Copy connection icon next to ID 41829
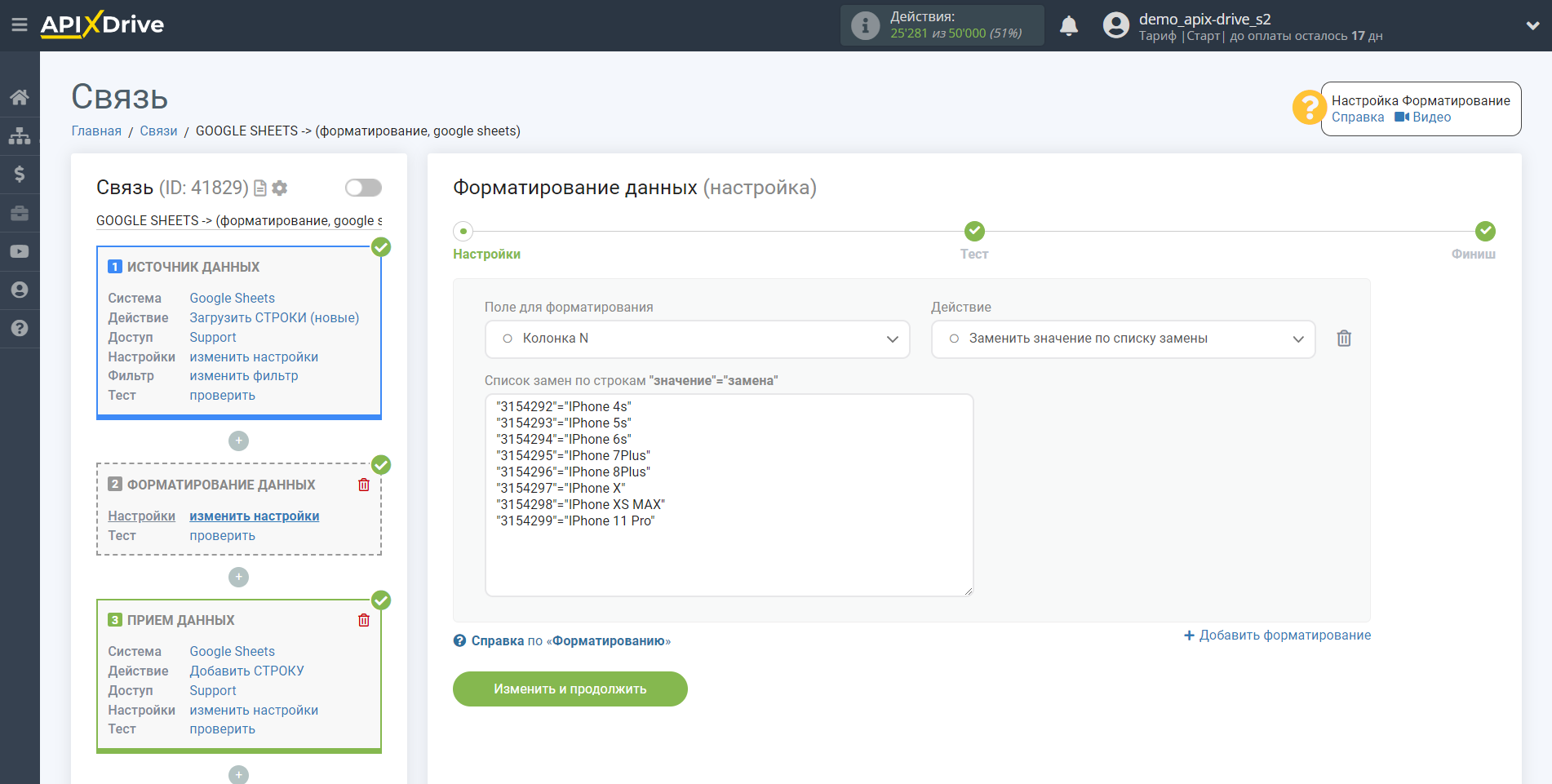The width and height of the screenshot is (1552, 784). [x=260, y=188]
